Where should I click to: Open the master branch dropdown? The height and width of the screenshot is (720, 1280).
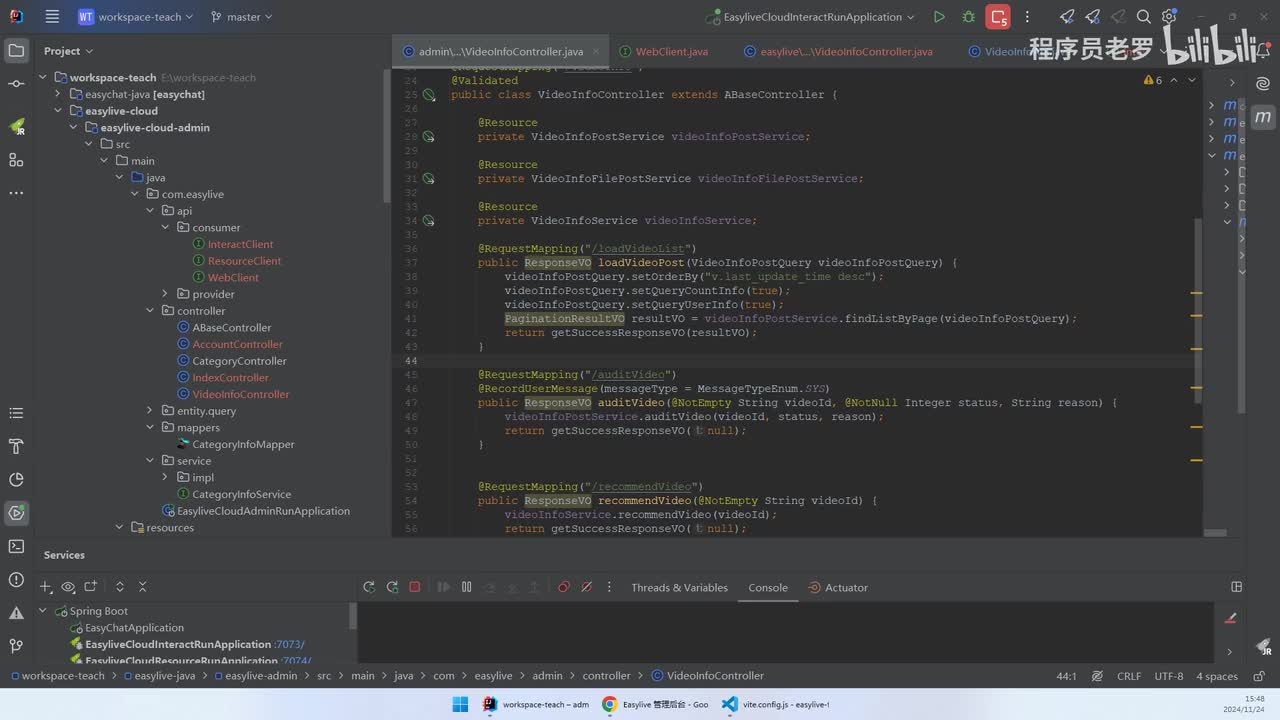click(242, 17)
